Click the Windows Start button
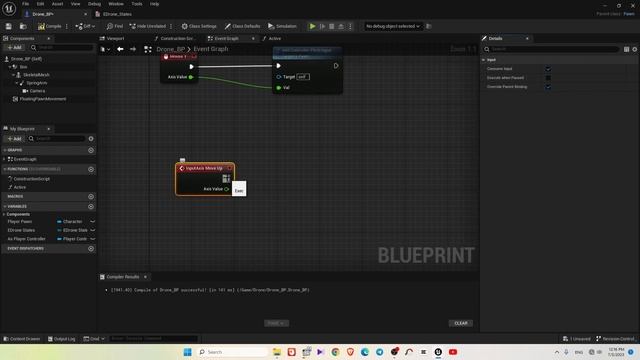 [x=187, y=352]
